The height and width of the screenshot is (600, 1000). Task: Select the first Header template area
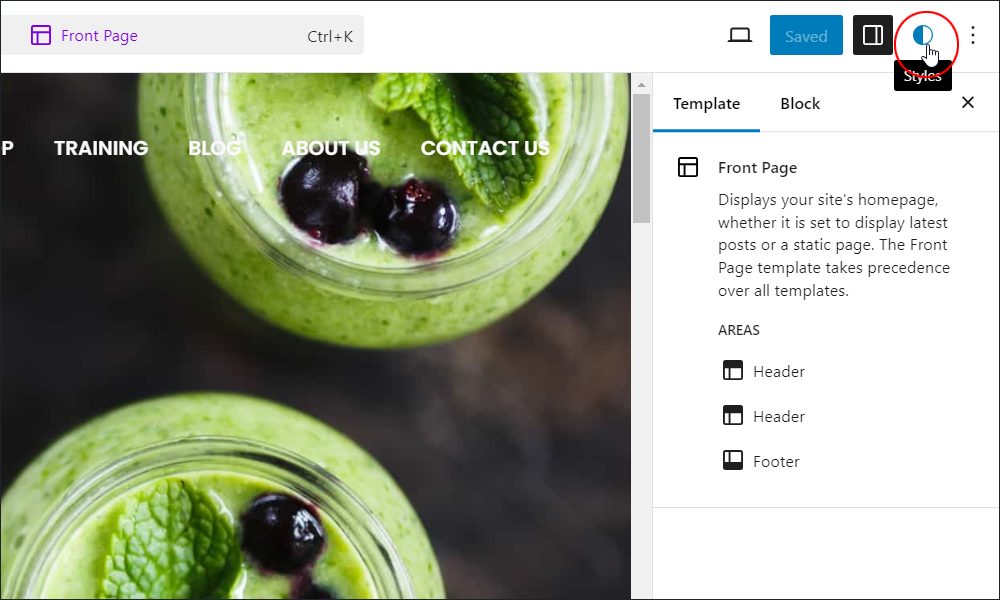(x=763, y=370)
